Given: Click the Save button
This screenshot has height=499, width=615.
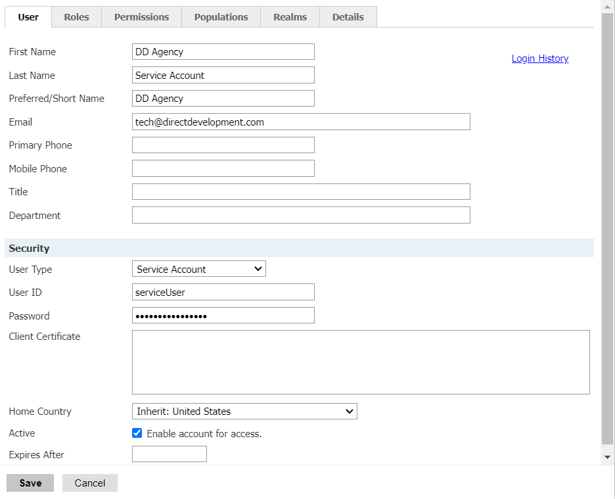Looking at the screenshot, I should (30, 483).
